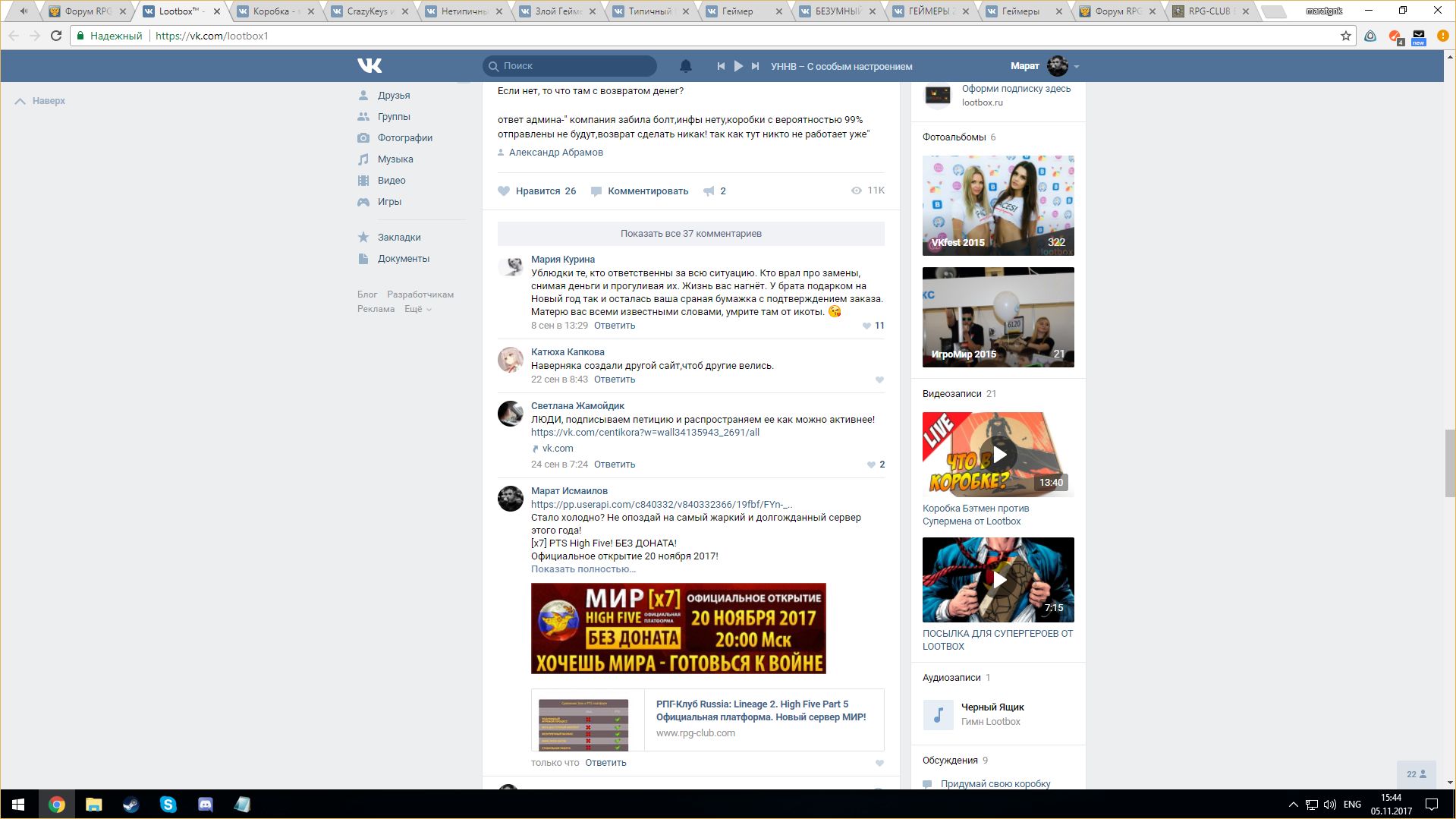Reply to Светлана Жамойдик's comment

tap(614, 465)
